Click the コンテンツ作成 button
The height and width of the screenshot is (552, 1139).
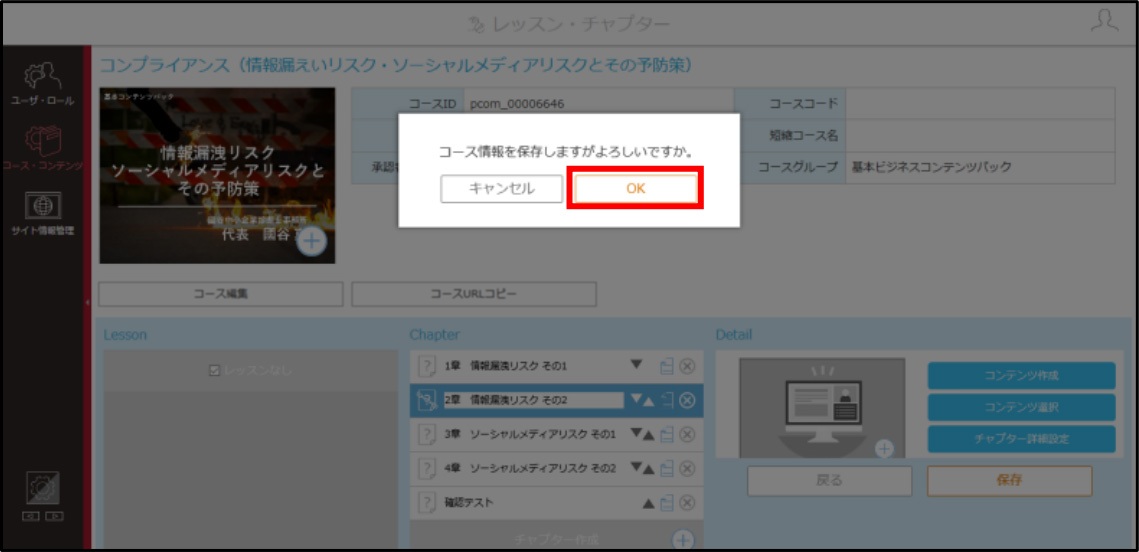coord(1021,376)
